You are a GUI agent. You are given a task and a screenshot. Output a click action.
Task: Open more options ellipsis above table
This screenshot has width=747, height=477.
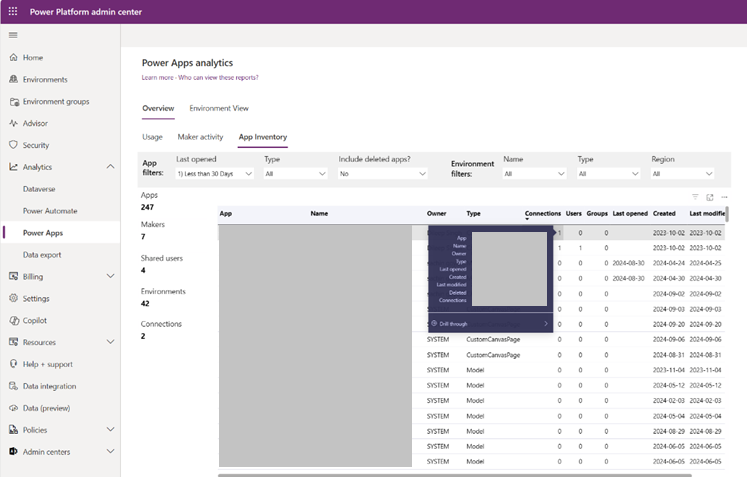tap(724, 197)
